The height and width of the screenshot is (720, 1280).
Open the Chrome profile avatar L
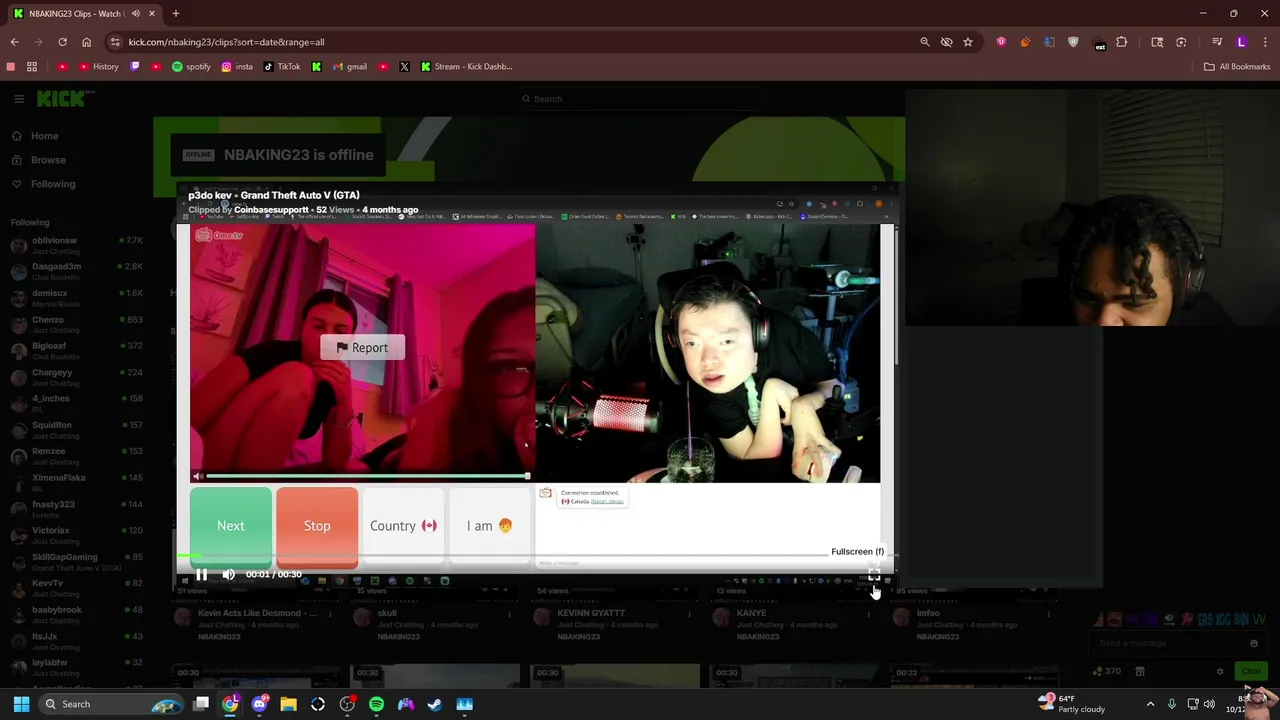coord(1241,42)
